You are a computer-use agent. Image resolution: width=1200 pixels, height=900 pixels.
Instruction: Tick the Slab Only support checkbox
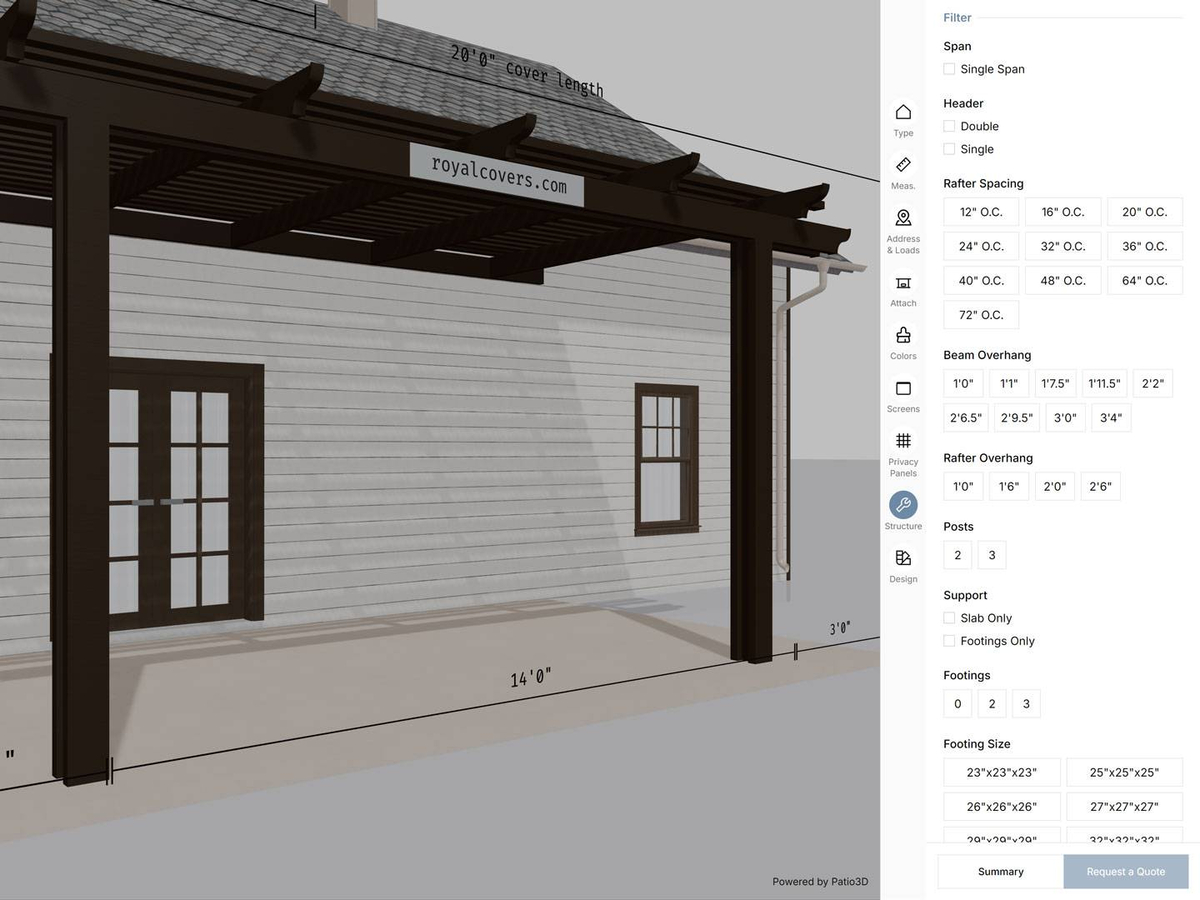[949, 618]
